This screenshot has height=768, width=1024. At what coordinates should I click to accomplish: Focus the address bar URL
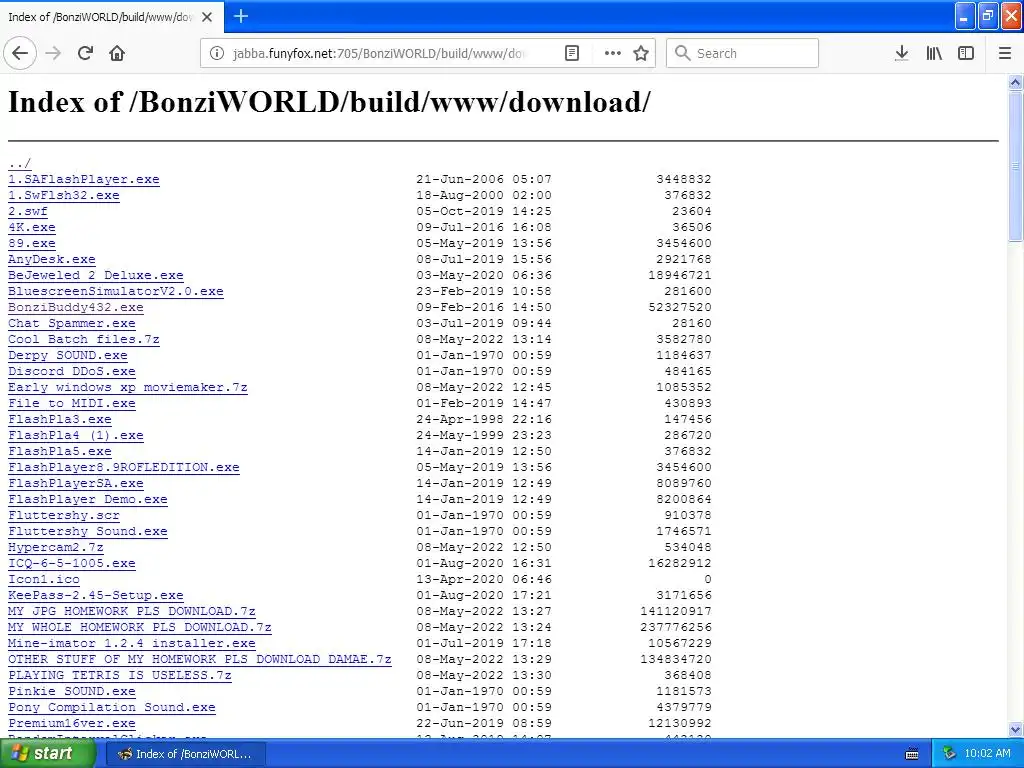pyautogui.click(x=379, y=53)
